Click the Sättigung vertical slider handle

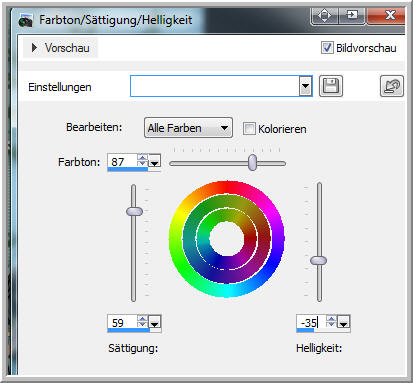point(134,211)
